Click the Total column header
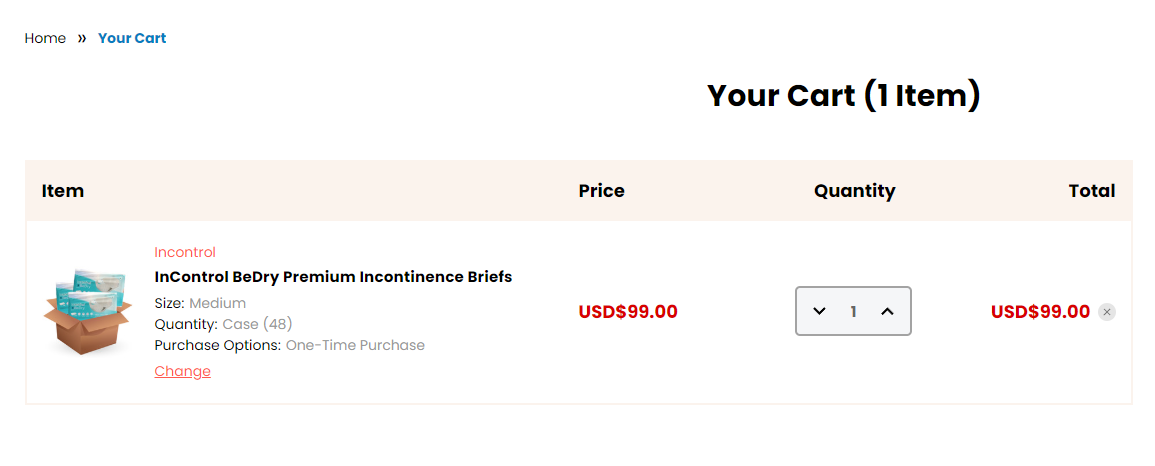The height and width of the screenshot is (466, 1155). pos(1092,191)
